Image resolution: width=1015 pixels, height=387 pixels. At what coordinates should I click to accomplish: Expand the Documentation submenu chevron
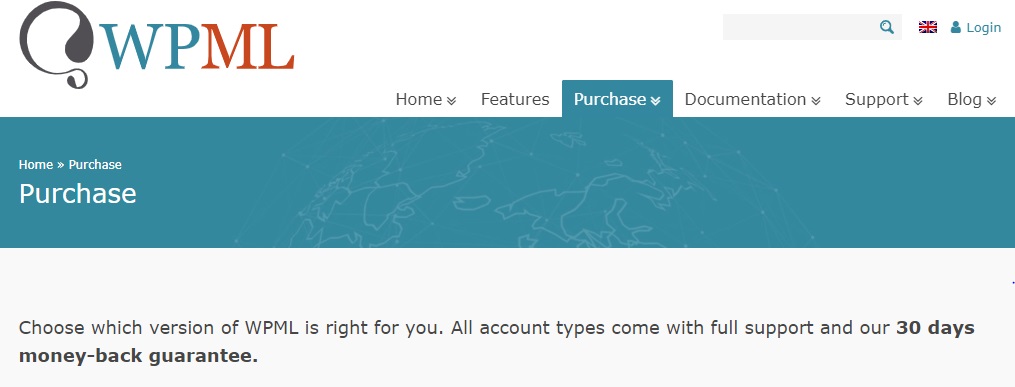point(816,101)
